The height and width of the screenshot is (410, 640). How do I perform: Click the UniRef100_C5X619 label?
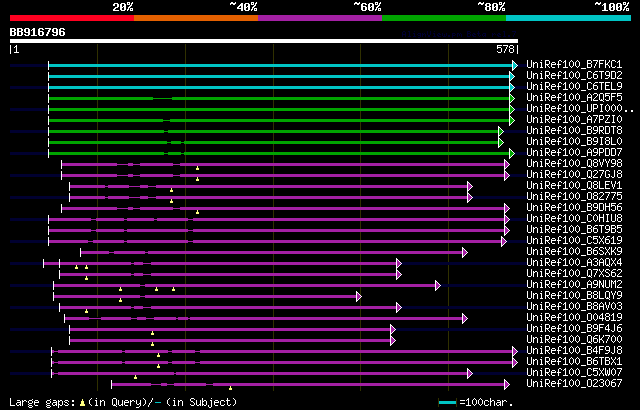coord(574,241)
